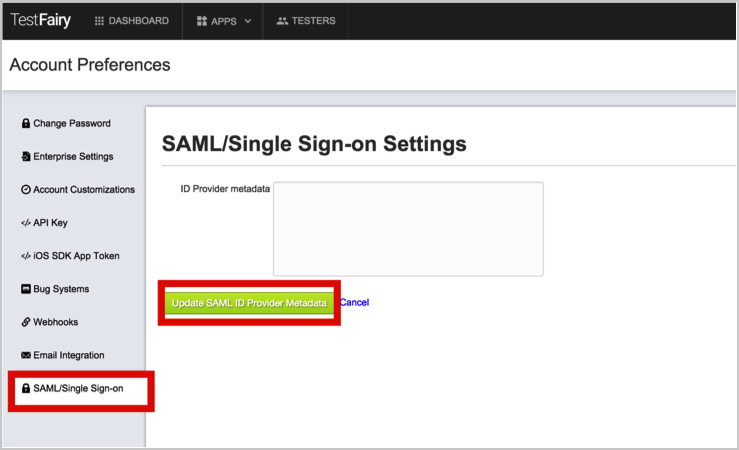Click the Enterprise Settings building icon
The height and width of the screenshot is (450, 739).
[x=26, y=157]
